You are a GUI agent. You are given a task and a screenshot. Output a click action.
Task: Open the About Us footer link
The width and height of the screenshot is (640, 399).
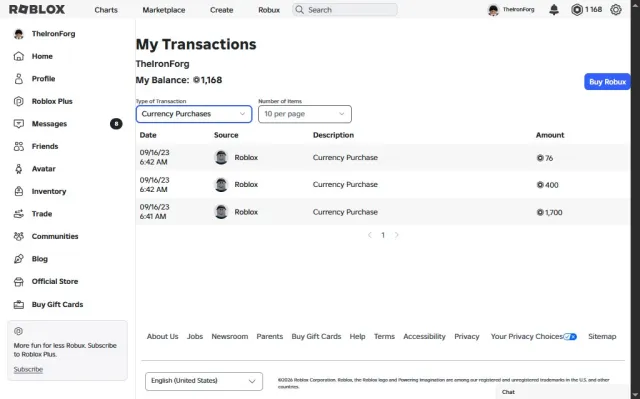click(x=162, y=337)
